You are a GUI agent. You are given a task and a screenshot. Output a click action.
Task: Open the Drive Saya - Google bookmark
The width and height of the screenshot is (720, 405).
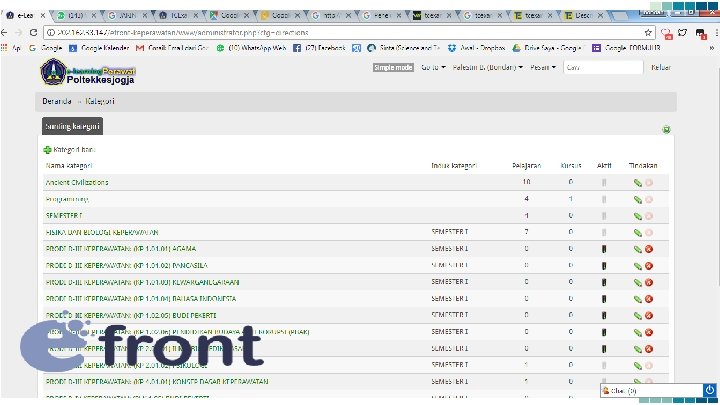tap(547, 48)
